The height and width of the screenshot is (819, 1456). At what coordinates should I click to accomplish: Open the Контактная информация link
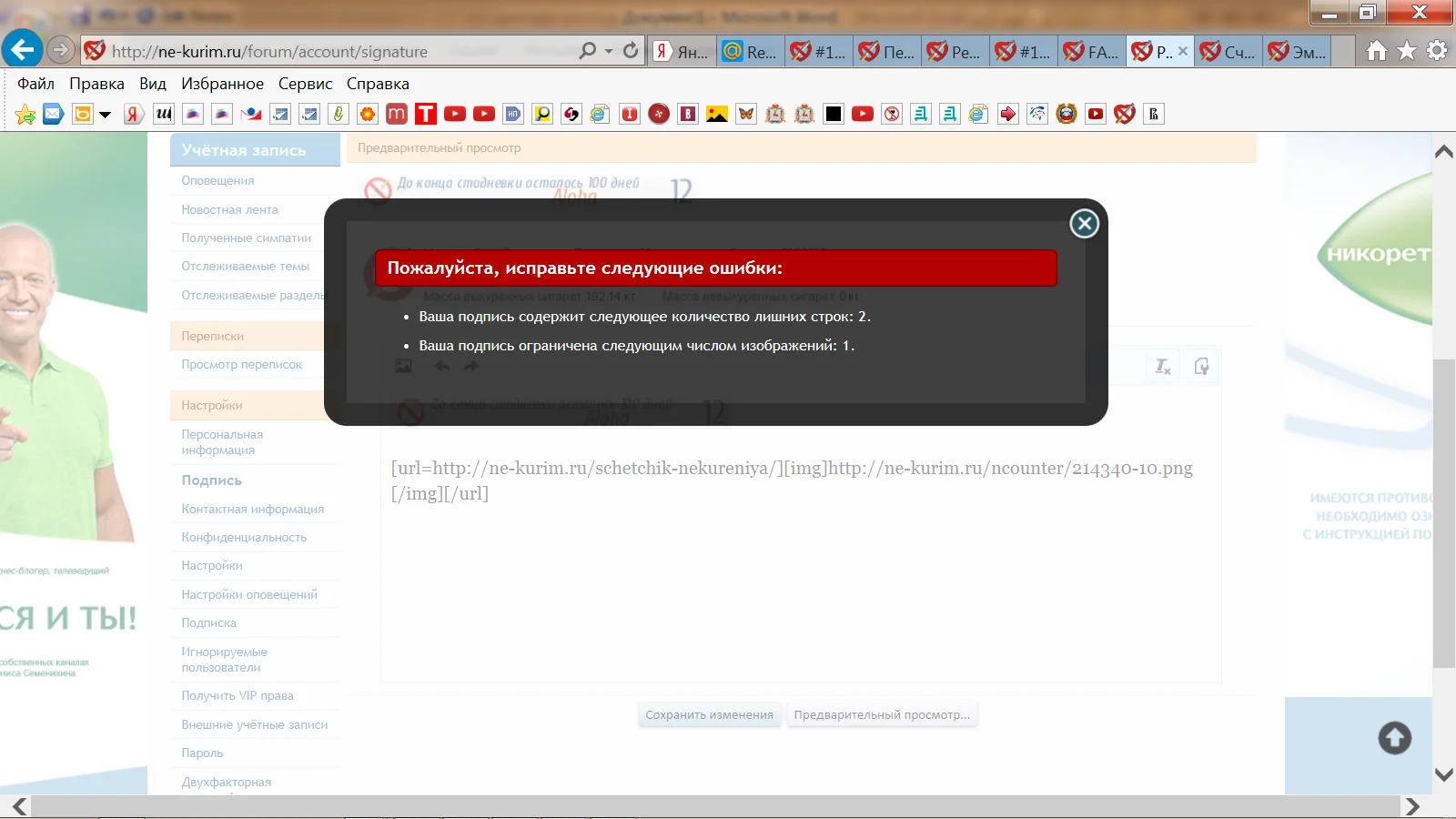coord(252,509)
